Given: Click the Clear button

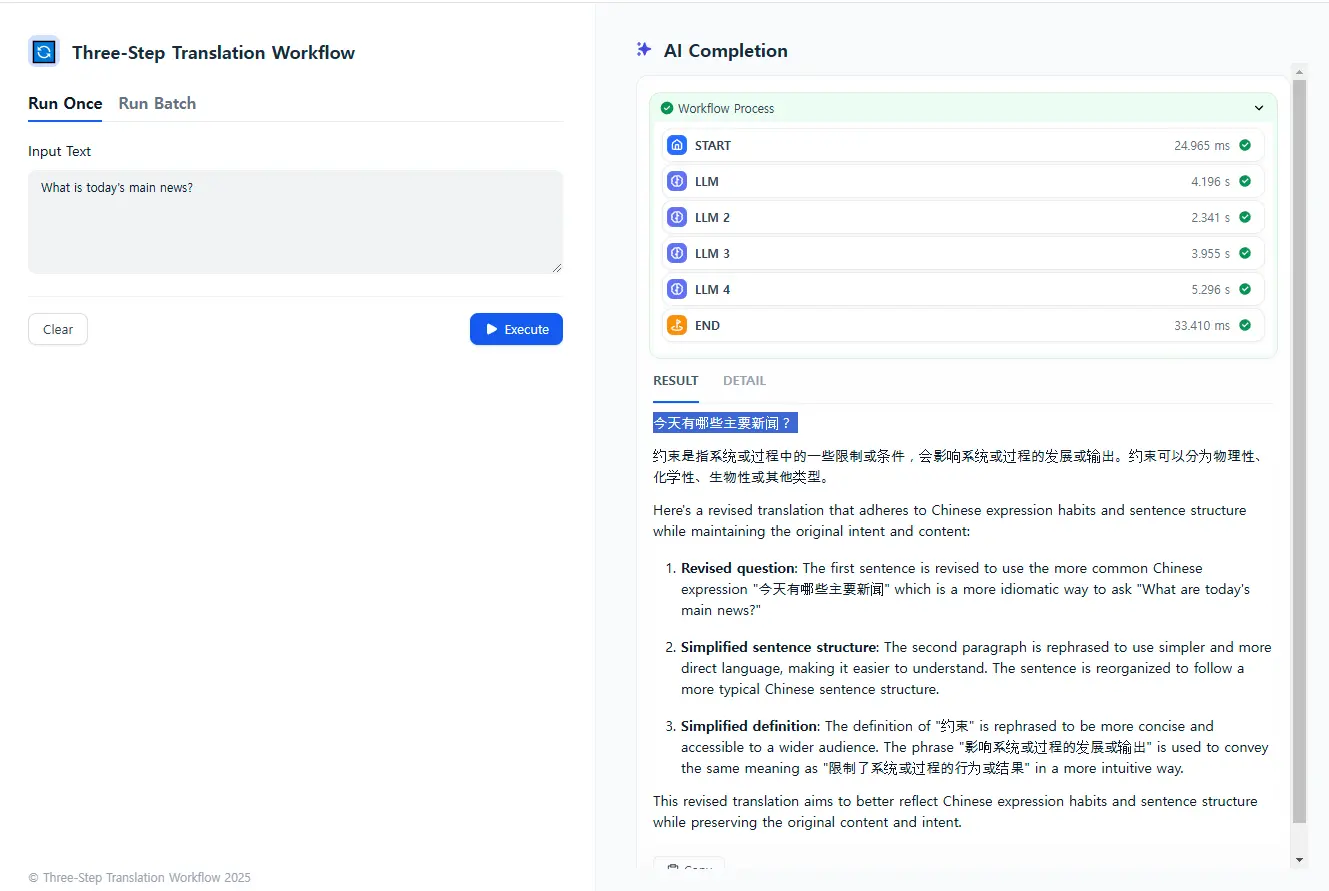Looking at the screenshot, I should pyautogui.click(x=58, y=329).
